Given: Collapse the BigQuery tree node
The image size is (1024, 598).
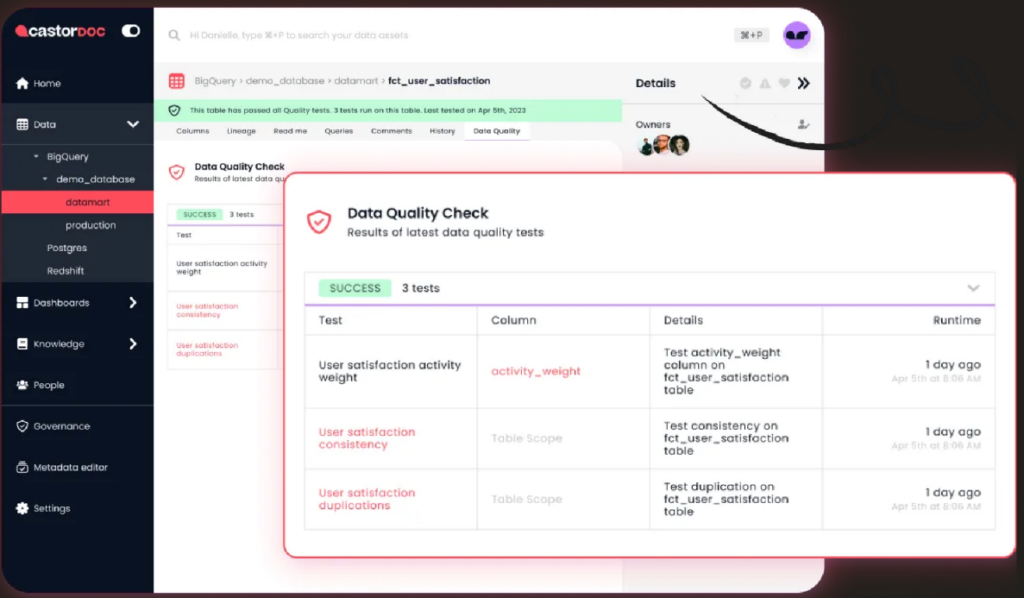Looking at the screenshot, I should (x=36, y=157).
